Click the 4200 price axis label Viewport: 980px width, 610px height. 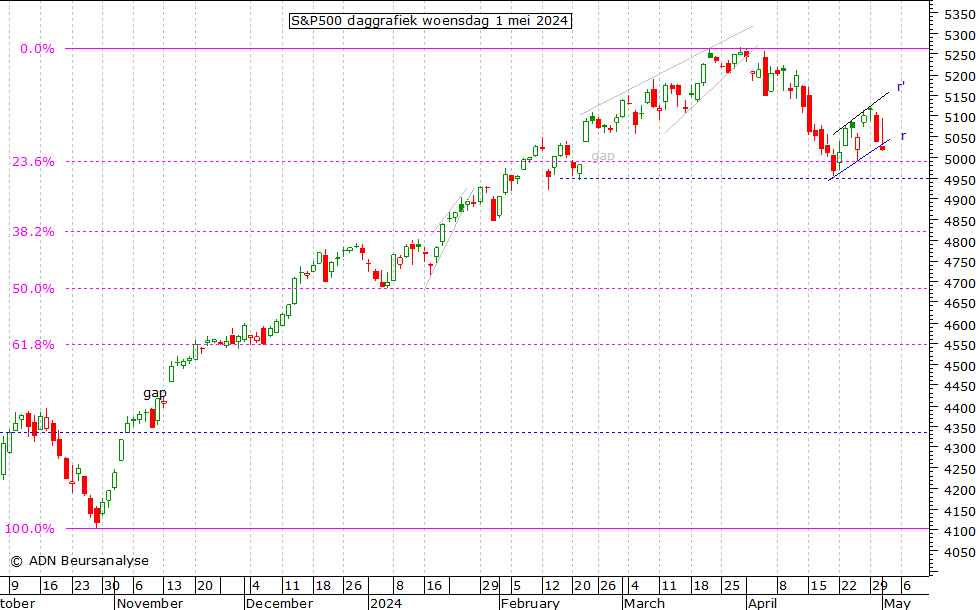[x=959, y=491]
